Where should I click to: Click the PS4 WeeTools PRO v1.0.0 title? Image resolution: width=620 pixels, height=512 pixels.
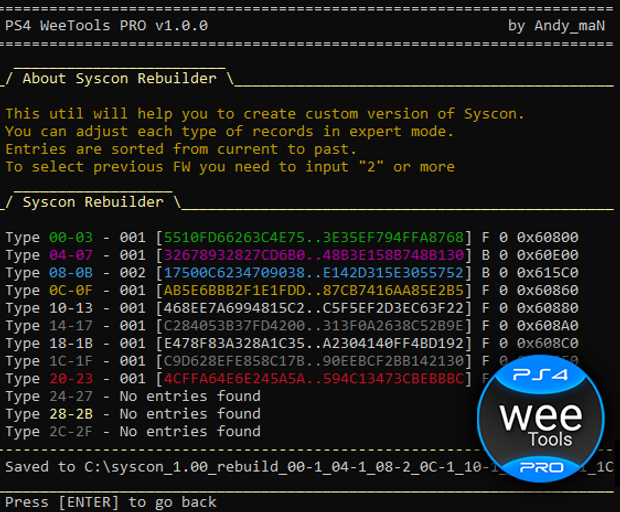(x=107, y=25)
